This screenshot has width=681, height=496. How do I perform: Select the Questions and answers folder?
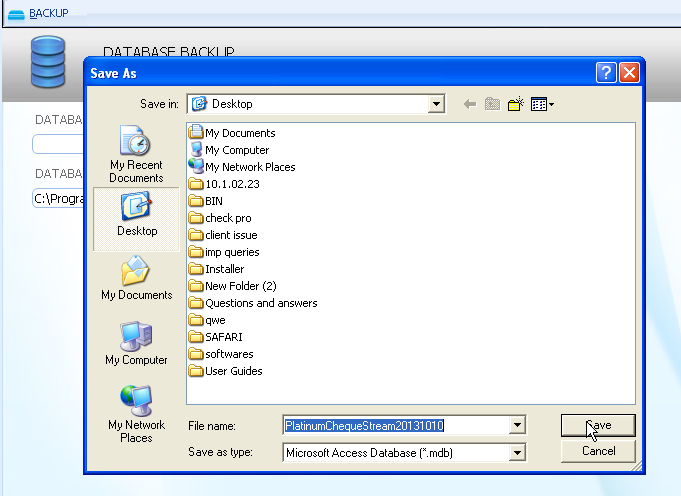[260, 303]
